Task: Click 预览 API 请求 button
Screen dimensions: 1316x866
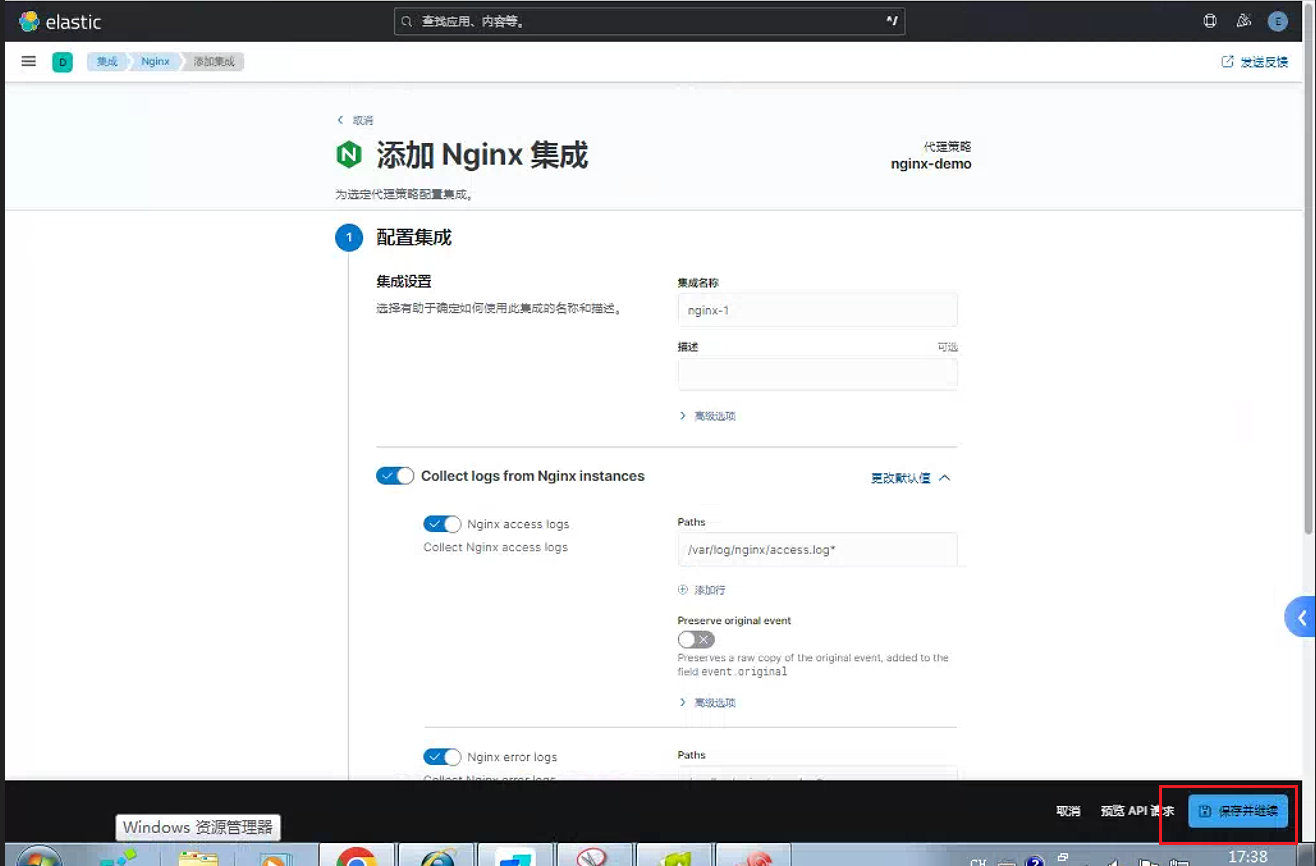Action: [1137, 811]
